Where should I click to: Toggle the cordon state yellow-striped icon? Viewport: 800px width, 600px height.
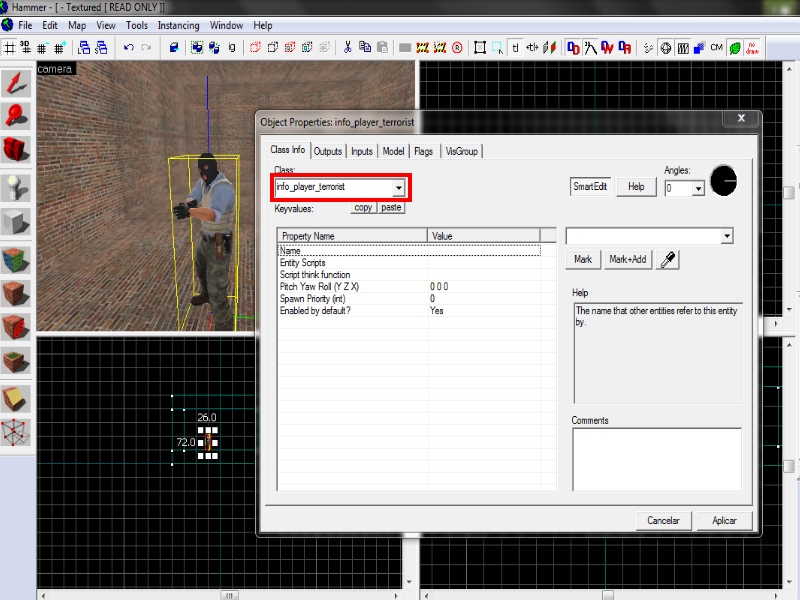pos(422,48)
